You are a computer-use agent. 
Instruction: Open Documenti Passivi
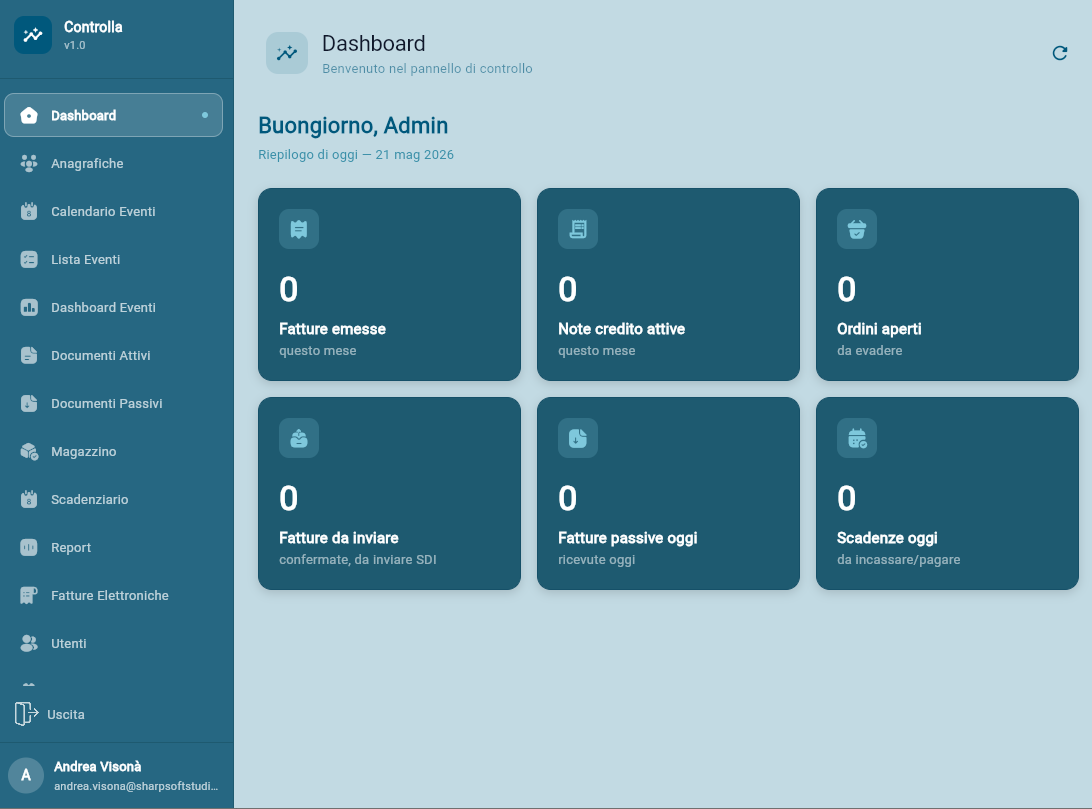[114, 404]
